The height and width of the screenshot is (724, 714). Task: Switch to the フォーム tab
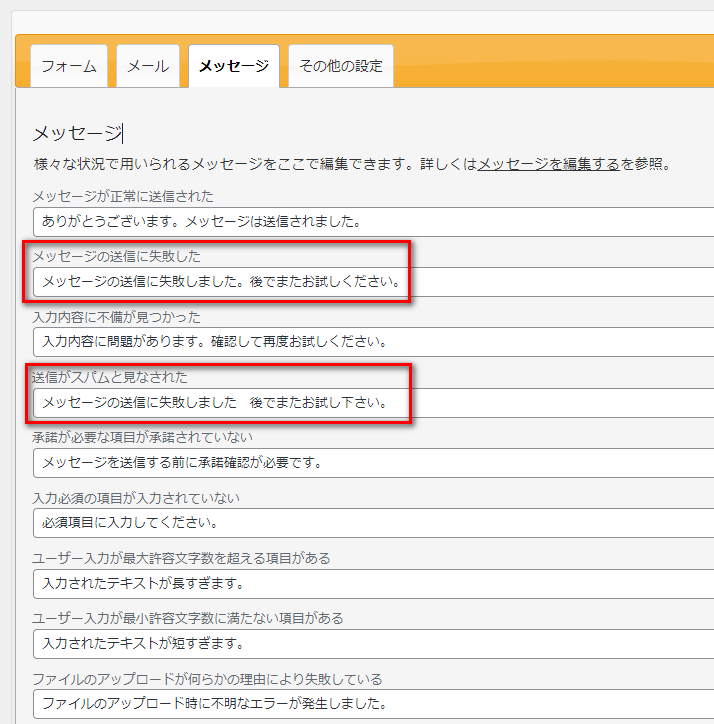click(x=69, y=66)
